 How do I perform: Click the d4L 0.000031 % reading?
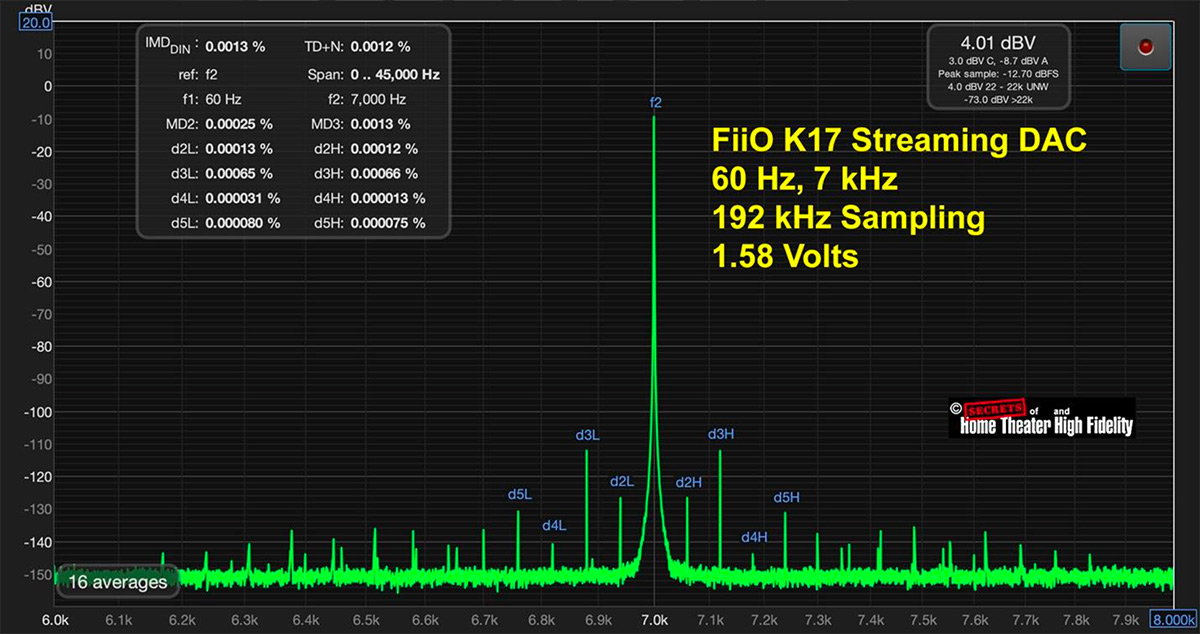pos(243,198)
